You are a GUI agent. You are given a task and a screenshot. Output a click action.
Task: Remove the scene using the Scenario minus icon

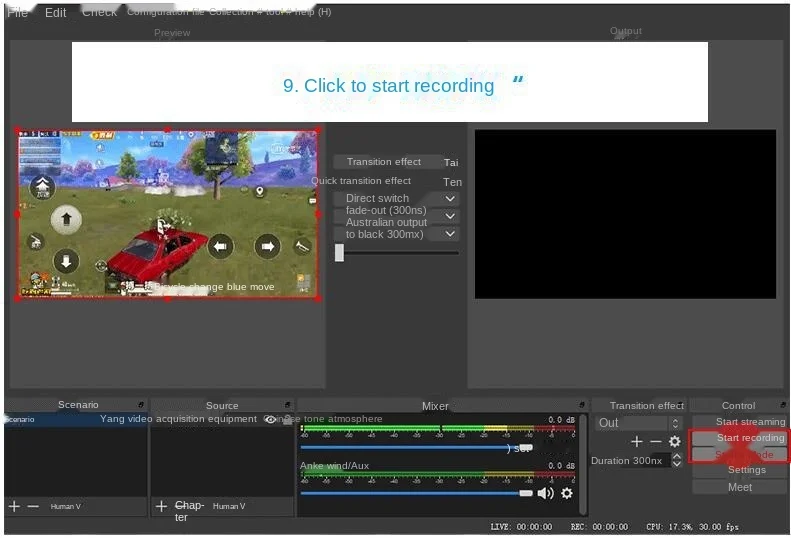tap(33, 506)
